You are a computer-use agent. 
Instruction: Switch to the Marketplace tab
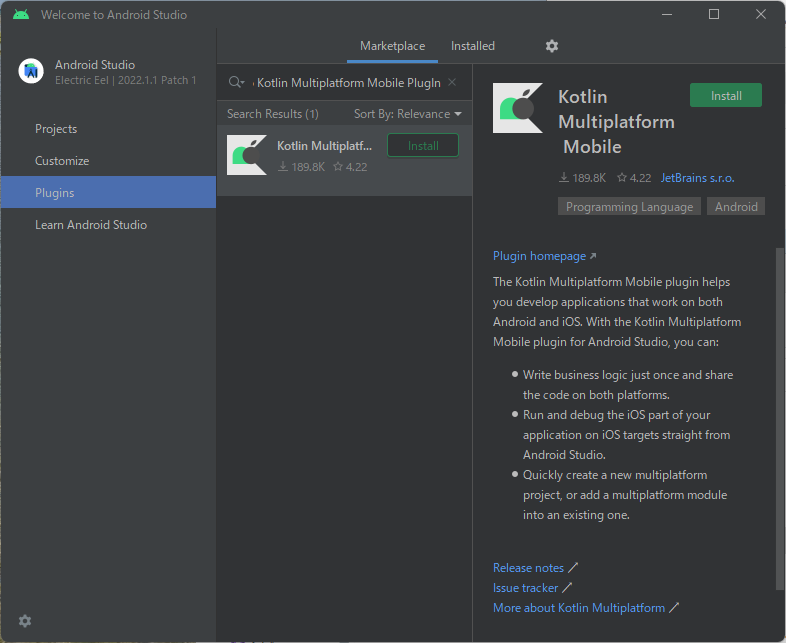coord(392,46)
